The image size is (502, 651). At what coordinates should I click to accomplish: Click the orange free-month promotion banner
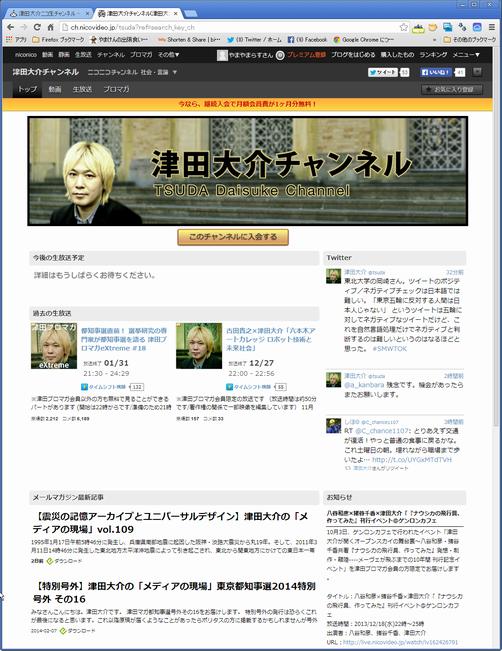[247, 104]
